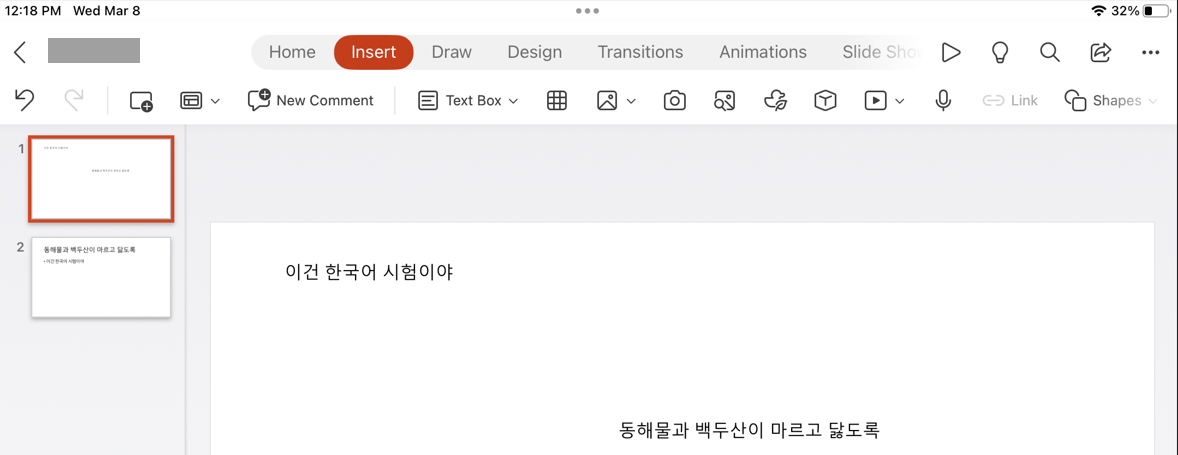Undo the last action
Screen dimensions: 1178x455
pyautogui.click(x=25, y=101)
